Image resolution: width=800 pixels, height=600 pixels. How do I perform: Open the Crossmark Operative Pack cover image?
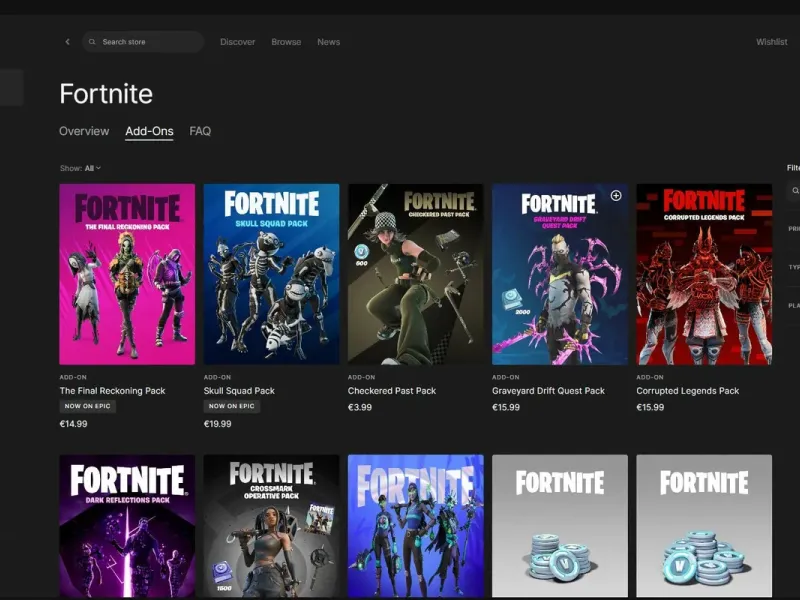(271, 526)
